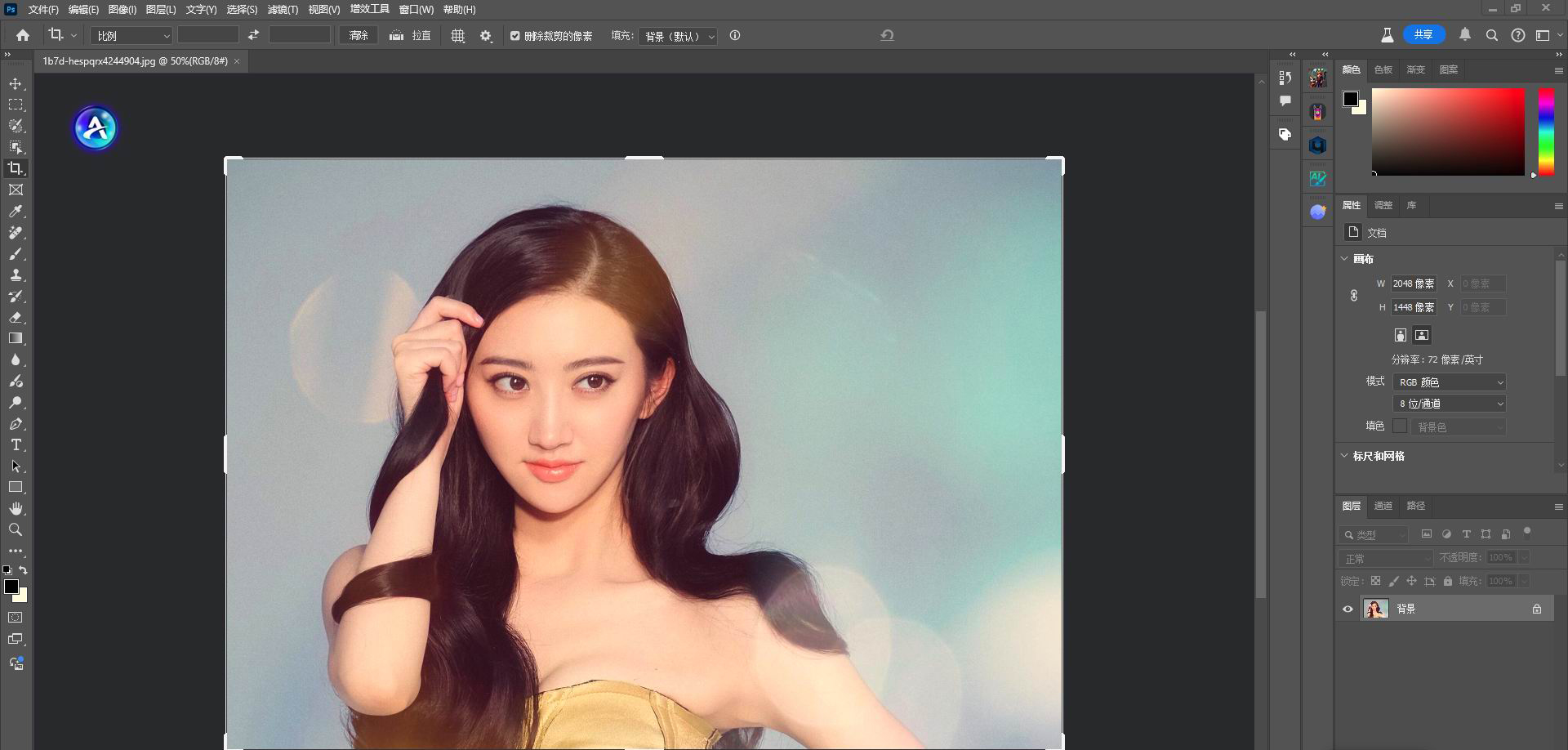The image size is (1568, 750).
Task: Switch to the 调整 tab
Action: click(1383, 205)
